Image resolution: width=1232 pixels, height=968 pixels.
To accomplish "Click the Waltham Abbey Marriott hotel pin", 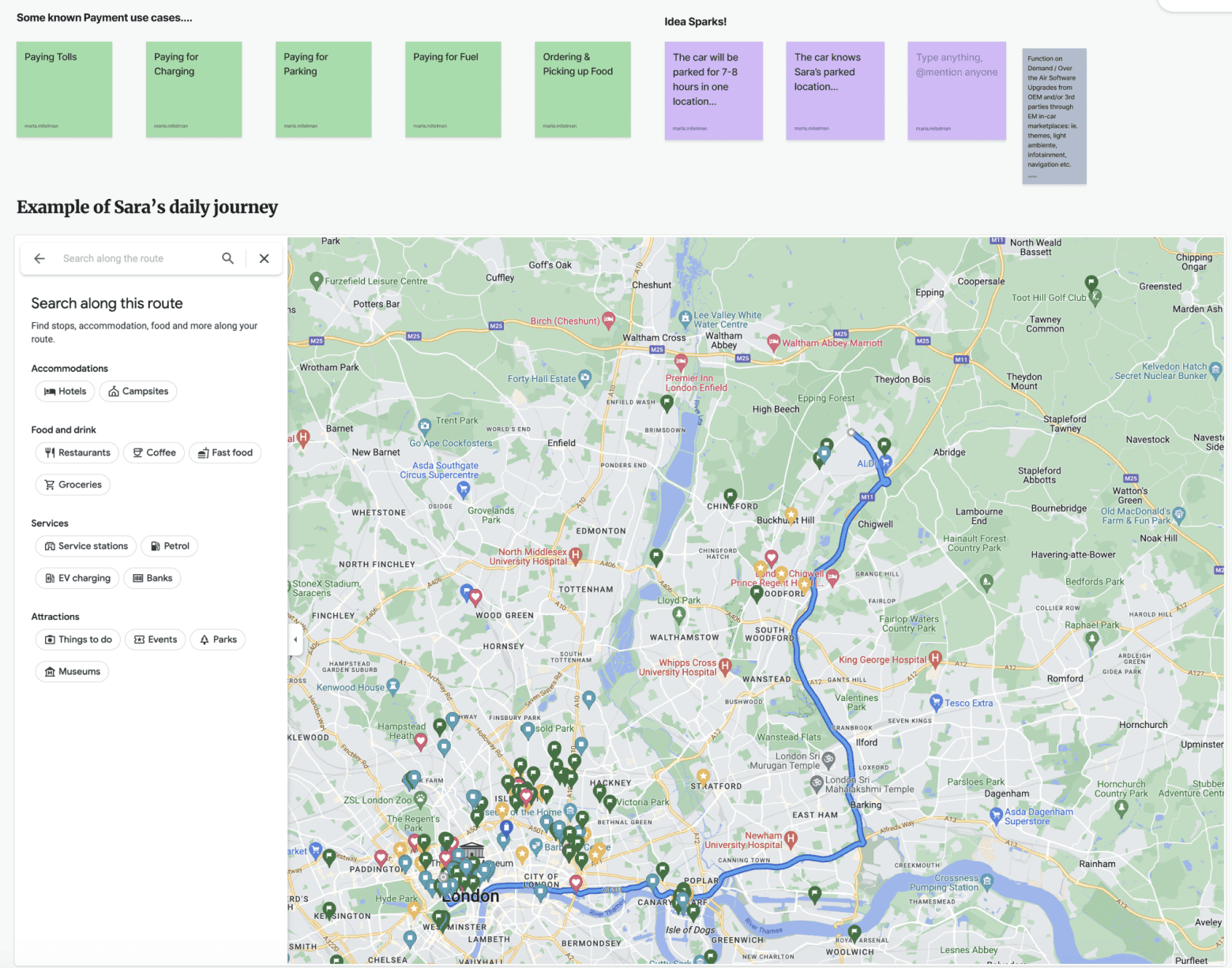I will click(774, 342).
